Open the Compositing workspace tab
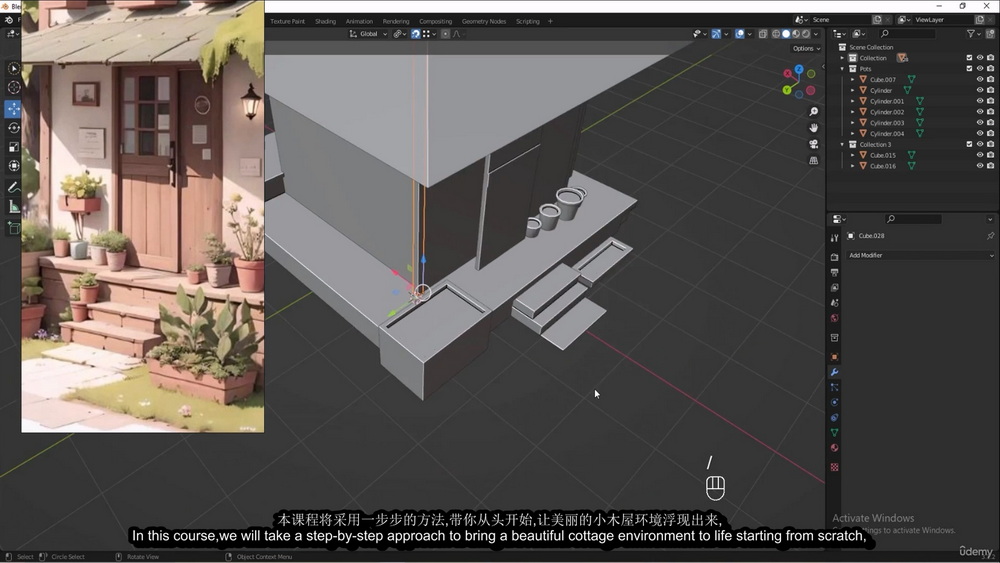The width and height of the screenshot is (1000, 563). tap(436, 22)
